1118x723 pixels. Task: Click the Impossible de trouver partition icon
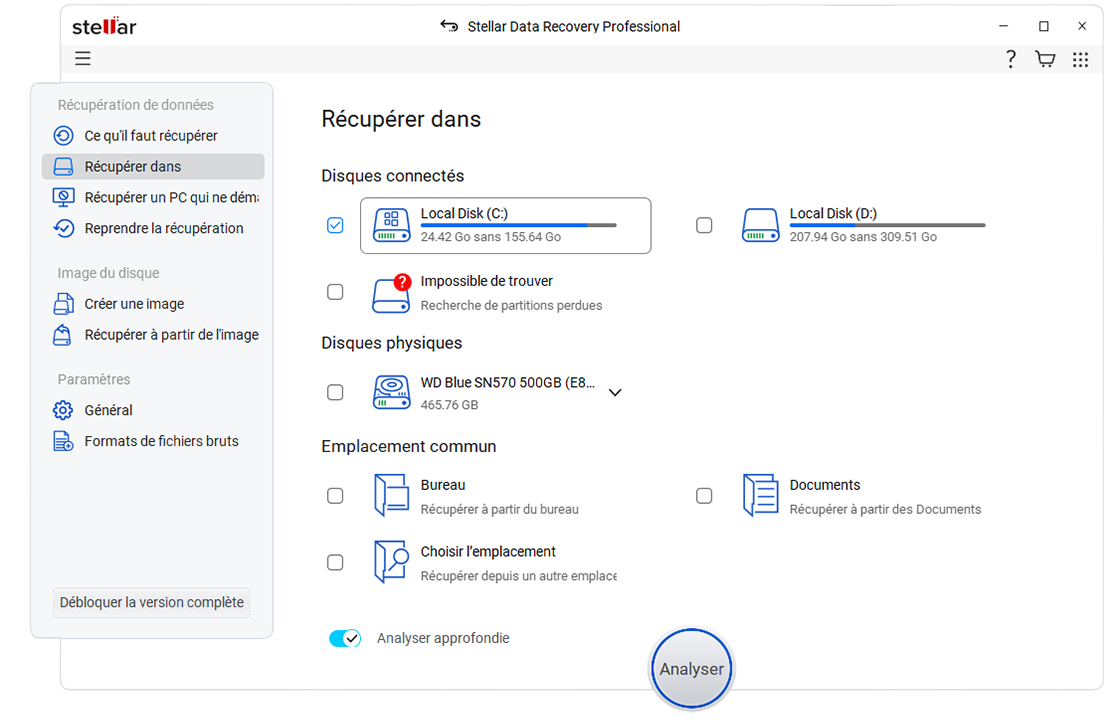pos(391,291)
